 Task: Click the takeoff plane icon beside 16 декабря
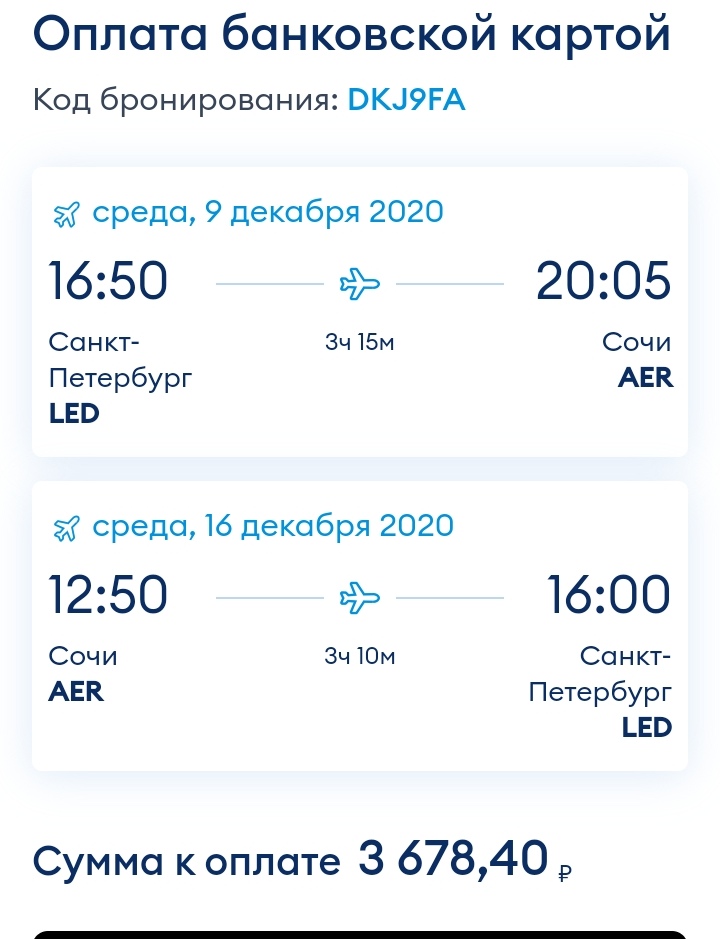(66, 529)
